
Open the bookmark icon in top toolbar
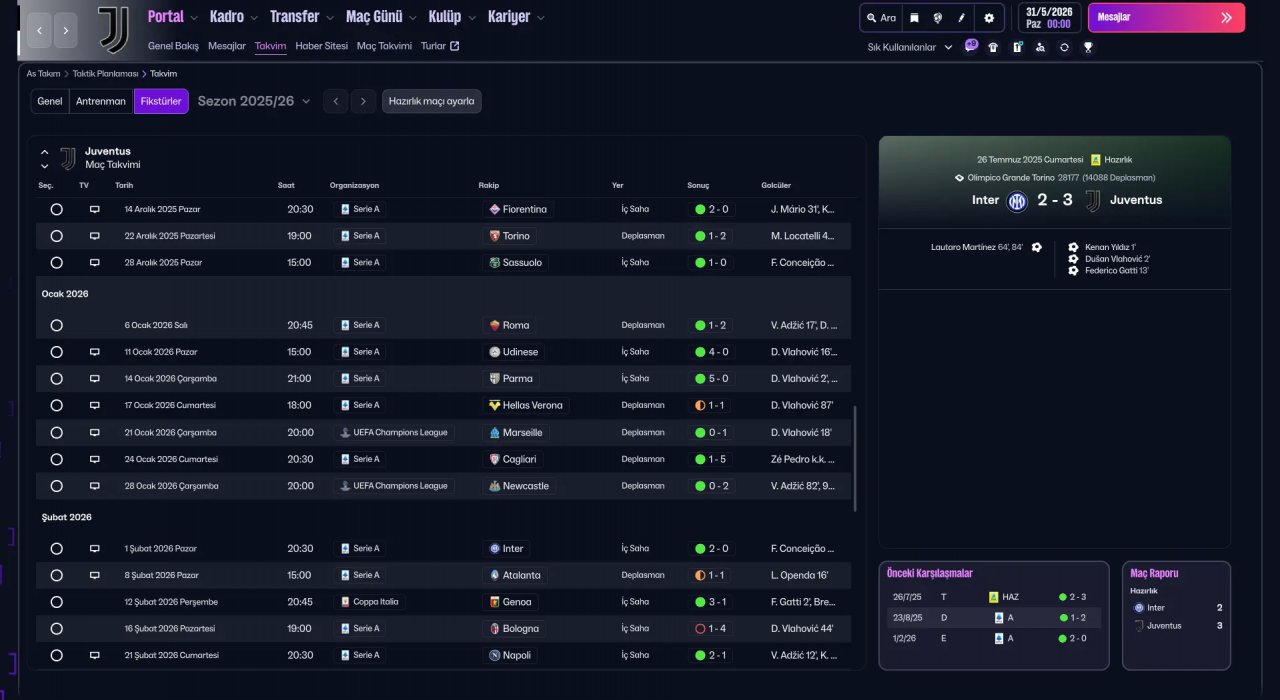(914, 18)
